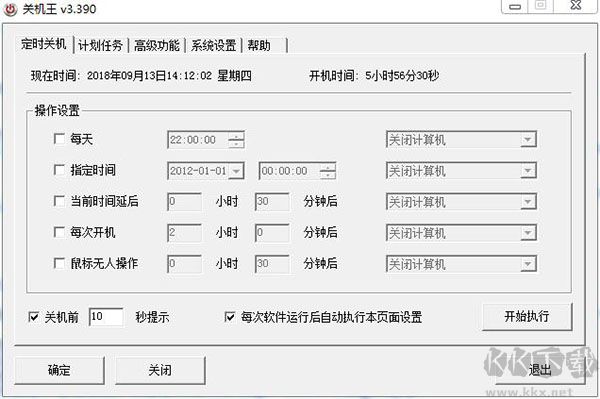
Task: Click the 确定 button
Action: pyautogui.click(x=59, y=370)
